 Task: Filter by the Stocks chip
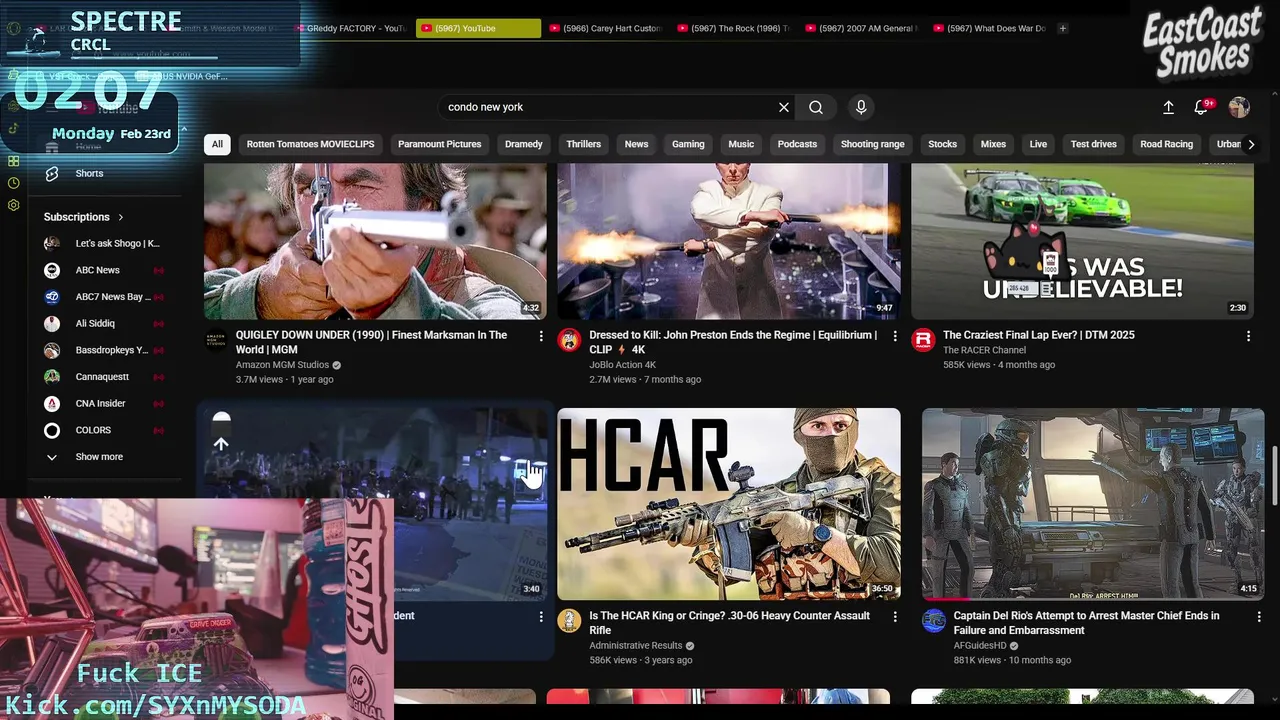942,144
